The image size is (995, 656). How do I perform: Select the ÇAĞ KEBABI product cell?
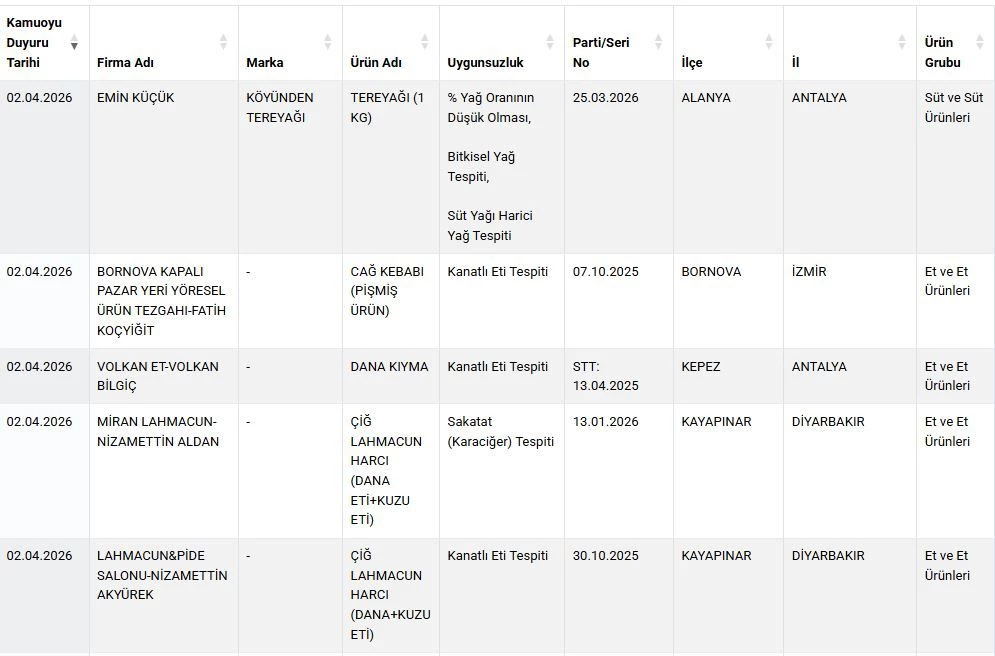[x=387, y=291]
